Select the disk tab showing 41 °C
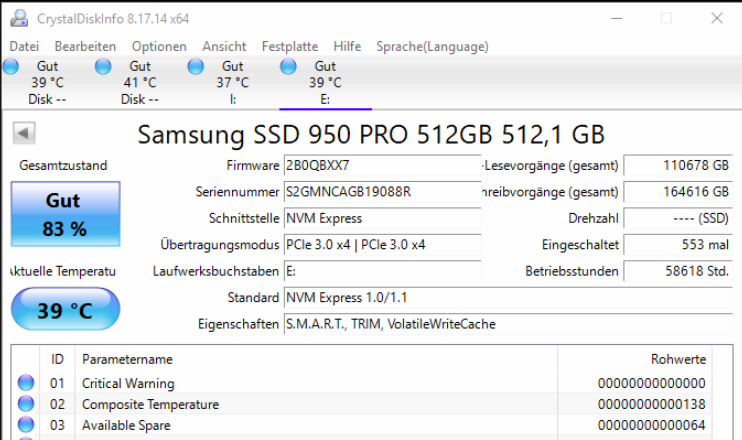The width and height of the screenshot is (742, 440). pos(140,83)
